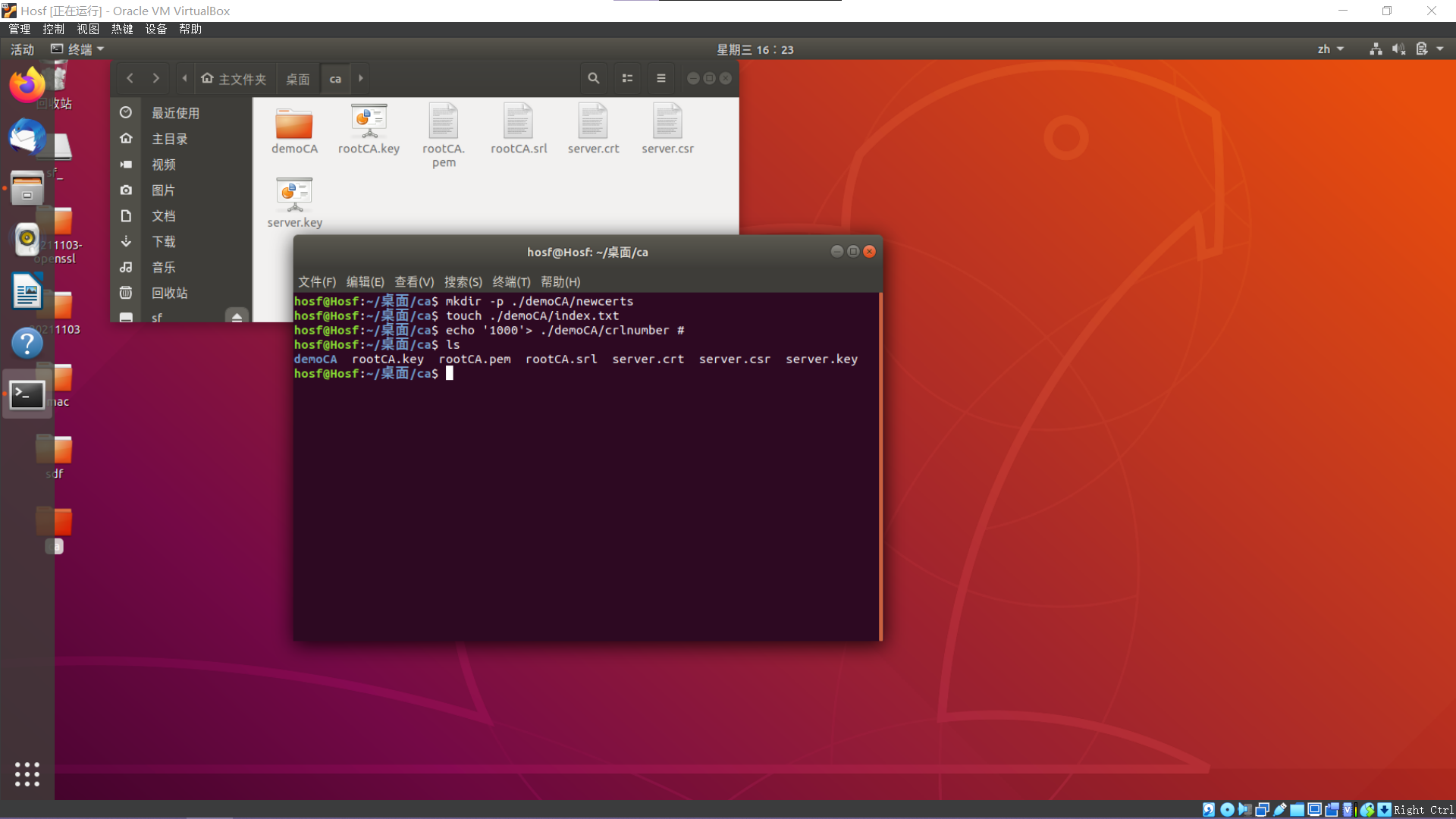
Task: Click the 活动 activities button
Action: pyautogui.click(x=22, y=49)
